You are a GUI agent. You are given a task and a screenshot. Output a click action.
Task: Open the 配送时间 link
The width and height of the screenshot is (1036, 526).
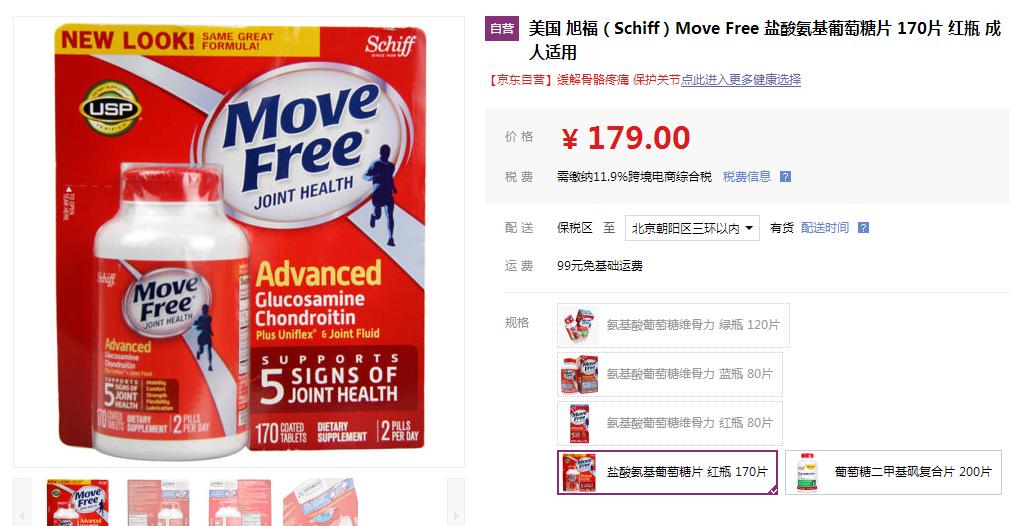[825, 228]
